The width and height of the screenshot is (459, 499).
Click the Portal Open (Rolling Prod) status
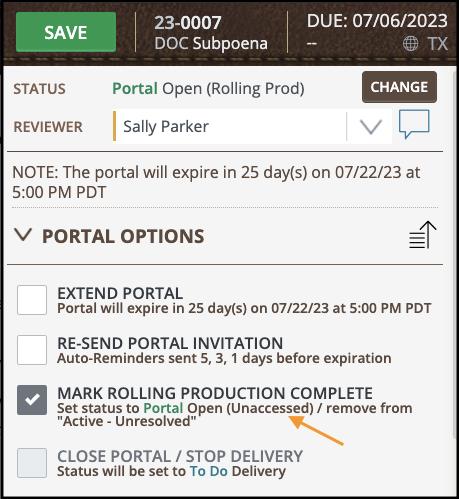[x=208, y=89]
